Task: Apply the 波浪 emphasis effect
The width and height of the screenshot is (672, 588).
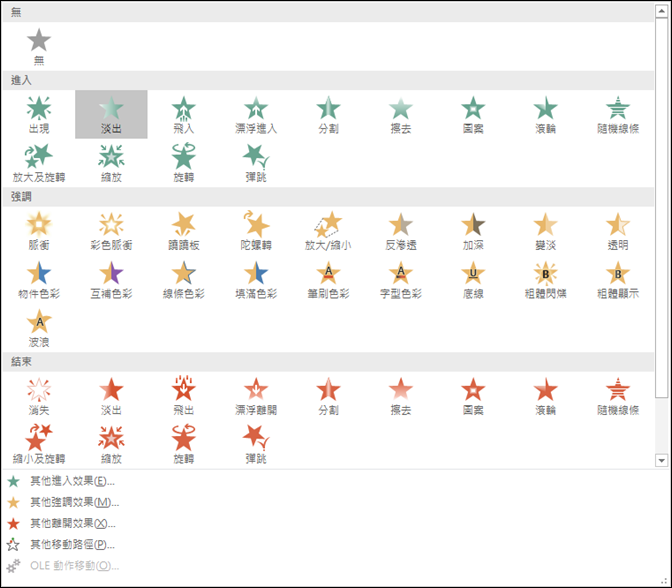Action: pyautogui.click(x=39, y=328)
